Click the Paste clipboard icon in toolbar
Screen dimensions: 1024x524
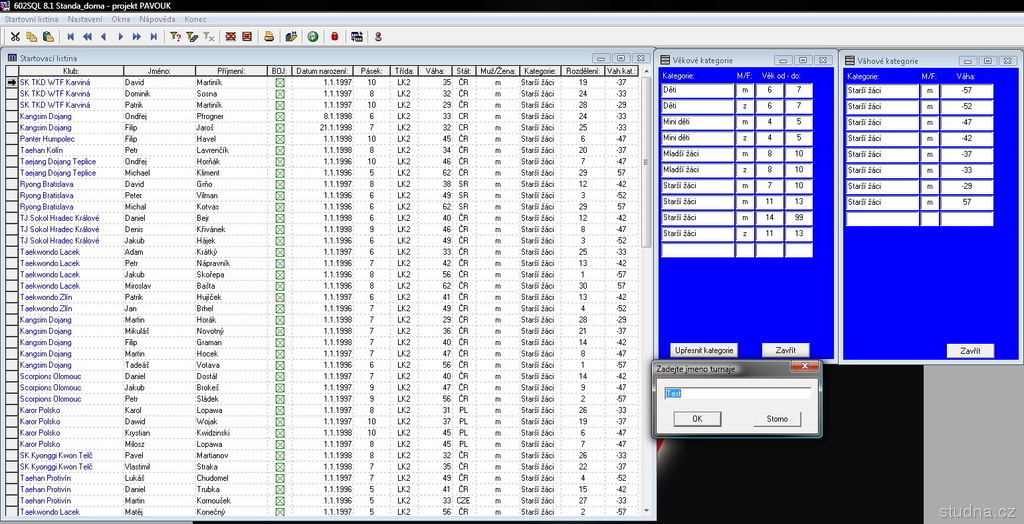(x=49, y=36)
